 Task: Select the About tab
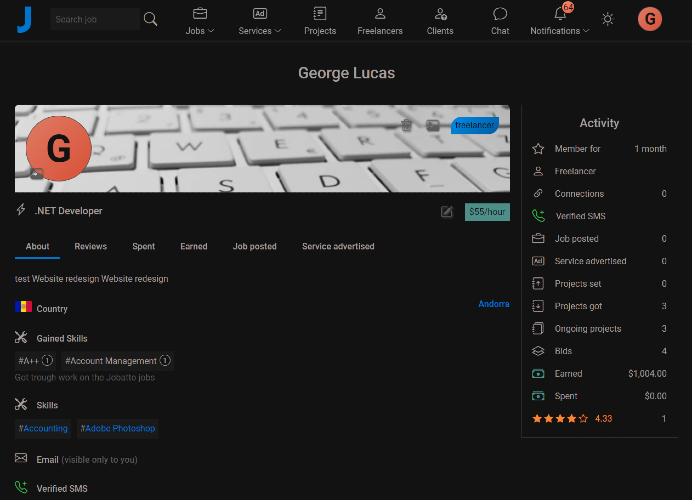tap(38, 246)
